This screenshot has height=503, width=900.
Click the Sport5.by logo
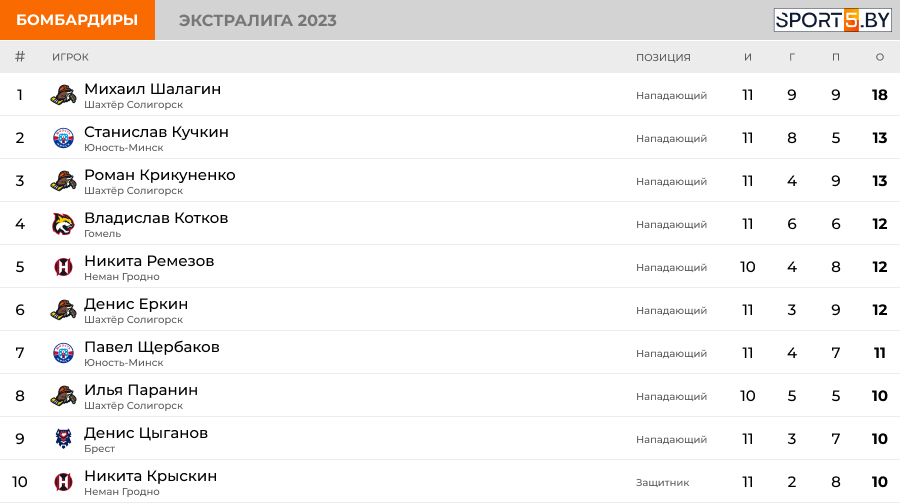(x=832, y=20)
